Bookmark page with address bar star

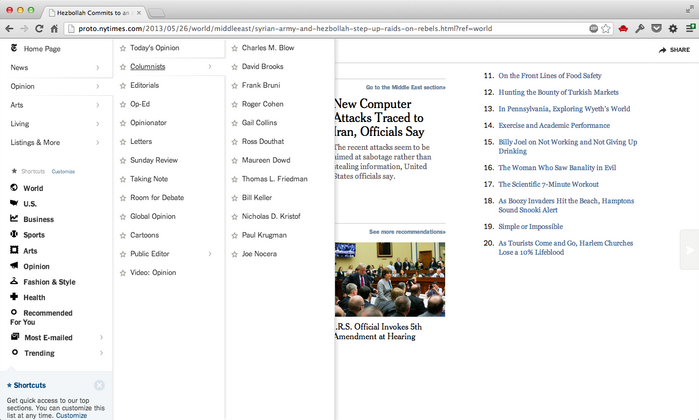click(606, 29)
